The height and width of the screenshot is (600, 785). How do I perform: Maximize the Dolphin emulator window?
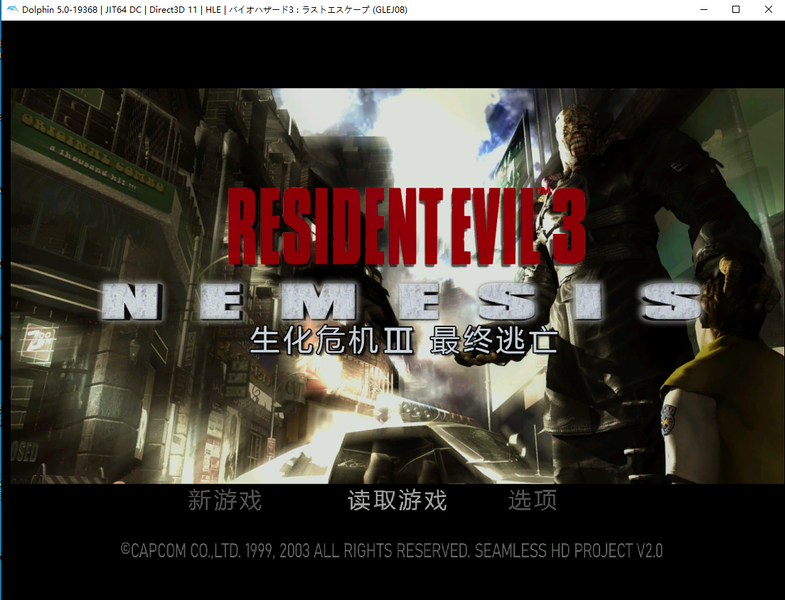click(x=736, y=10)
